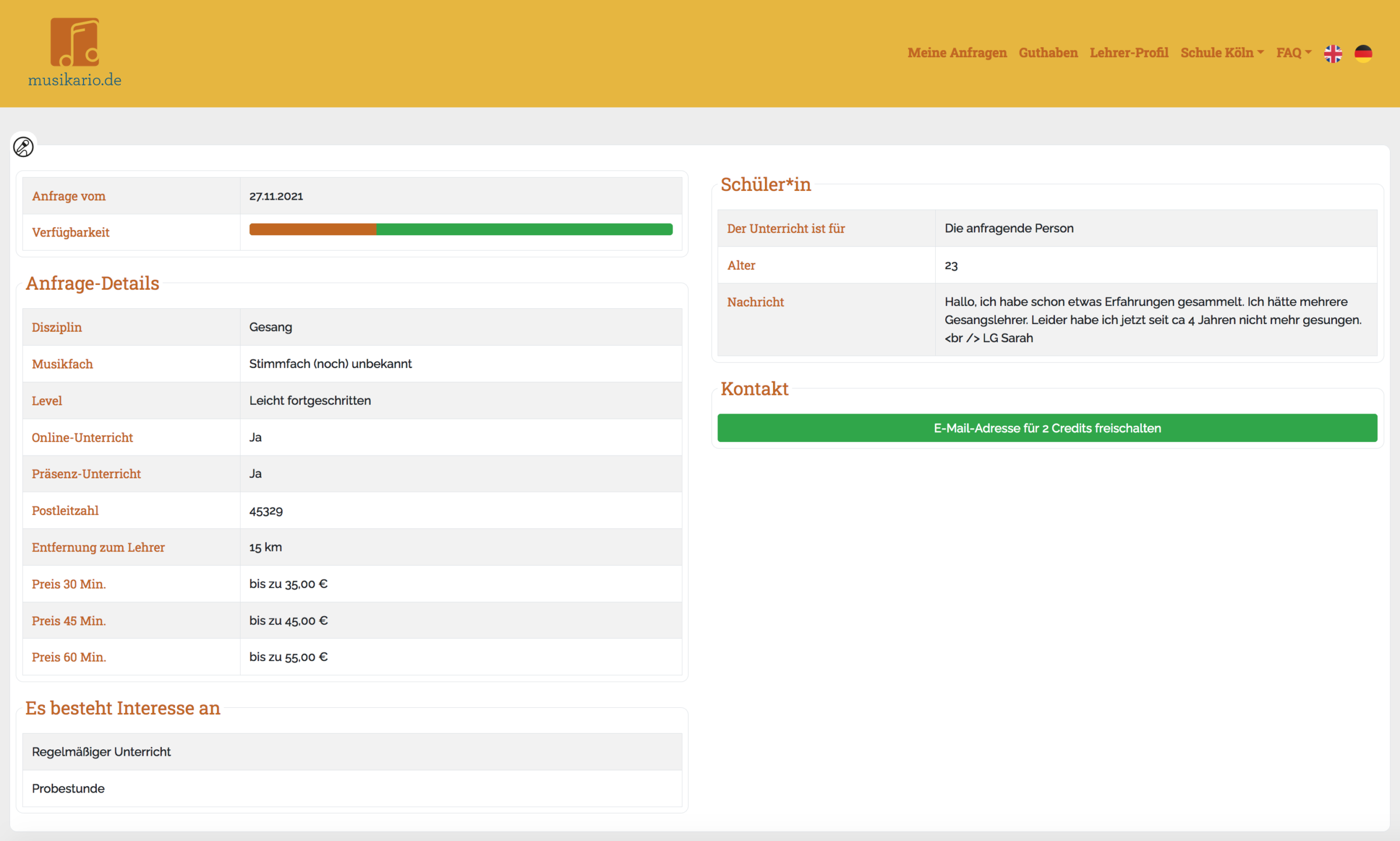Screen dimensions: 1400x841
Task: Click Regelmäßiger Unterricht row
Action: tap(352, 752)
